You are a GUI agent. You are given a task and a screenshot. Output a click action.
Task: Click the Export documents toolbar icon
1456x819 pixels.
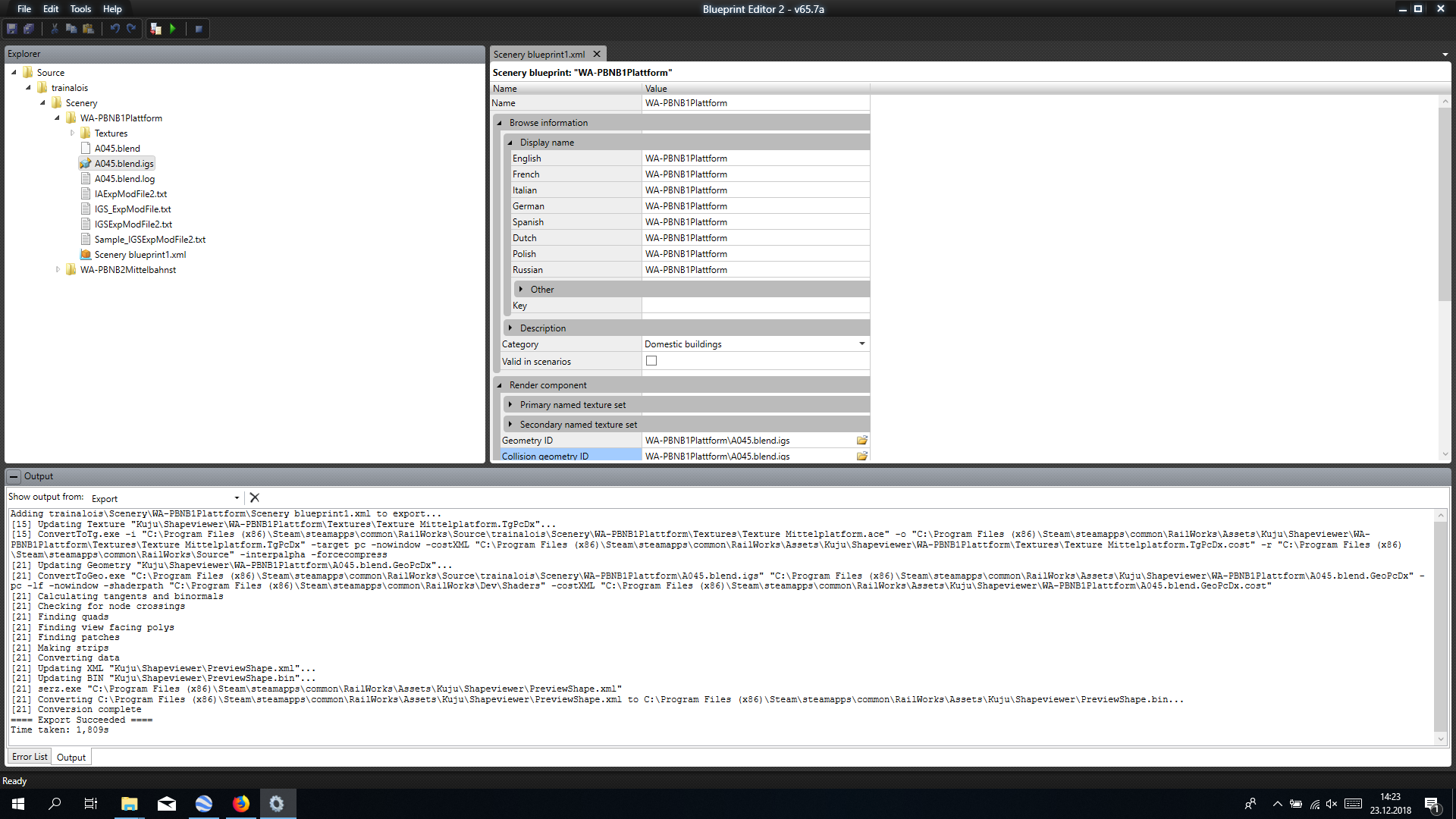pos(155,29)
